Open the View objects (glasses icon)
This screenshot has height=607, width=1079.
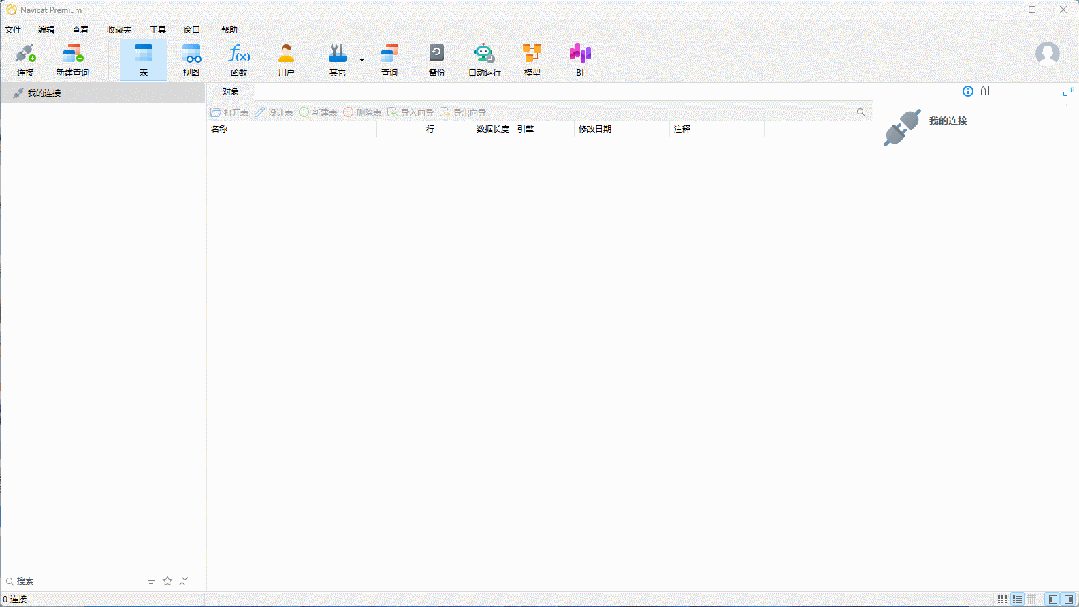click(x=191, y=59)
